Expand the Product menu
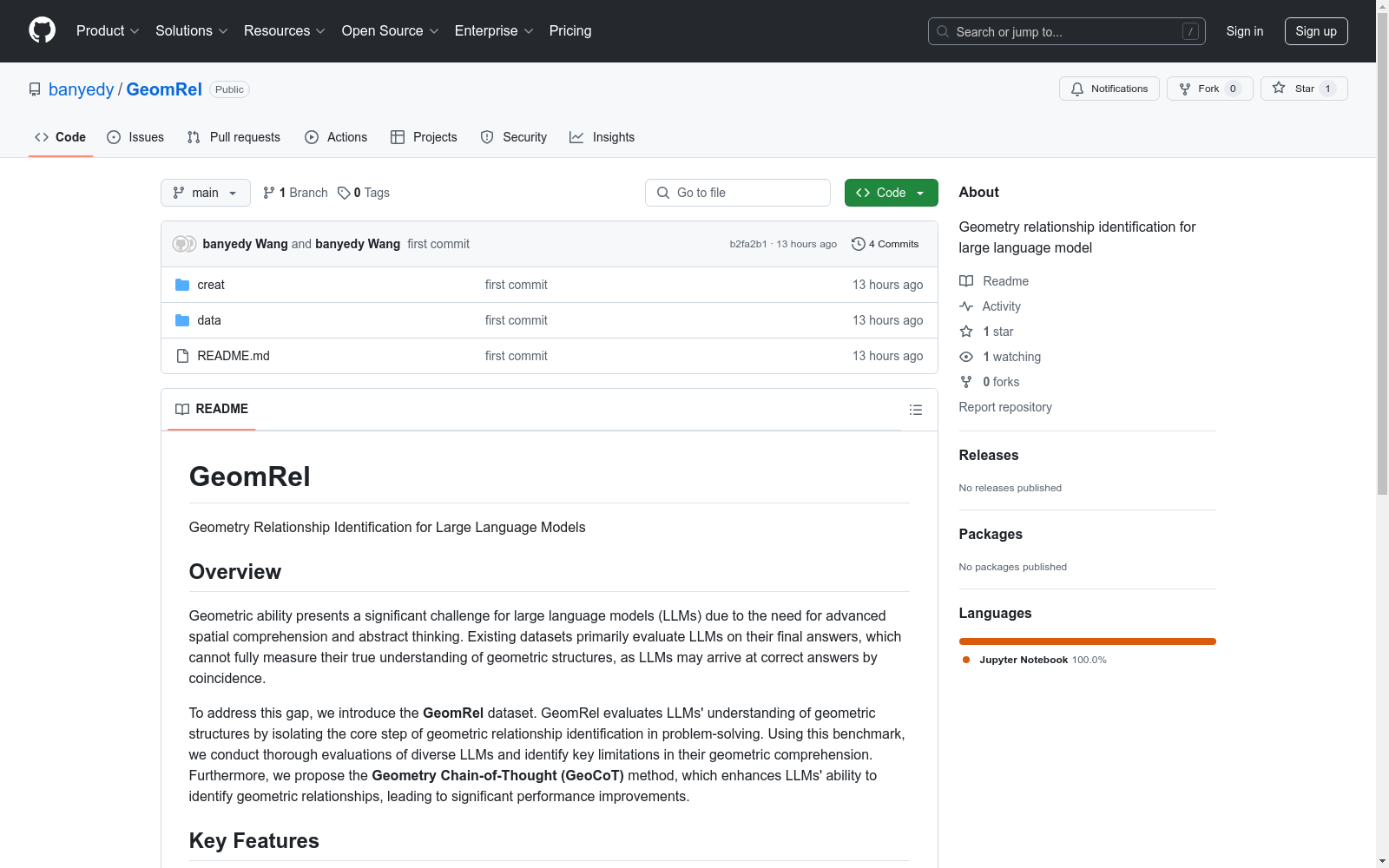 108,31
